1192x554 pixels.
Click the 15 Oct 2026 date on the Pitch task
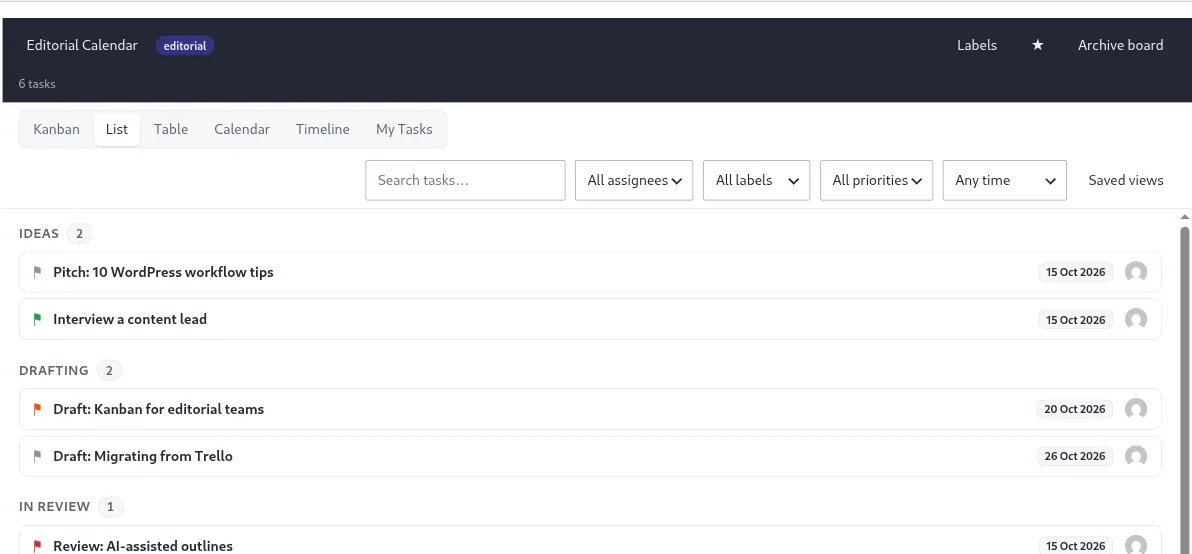point(1076,272)
